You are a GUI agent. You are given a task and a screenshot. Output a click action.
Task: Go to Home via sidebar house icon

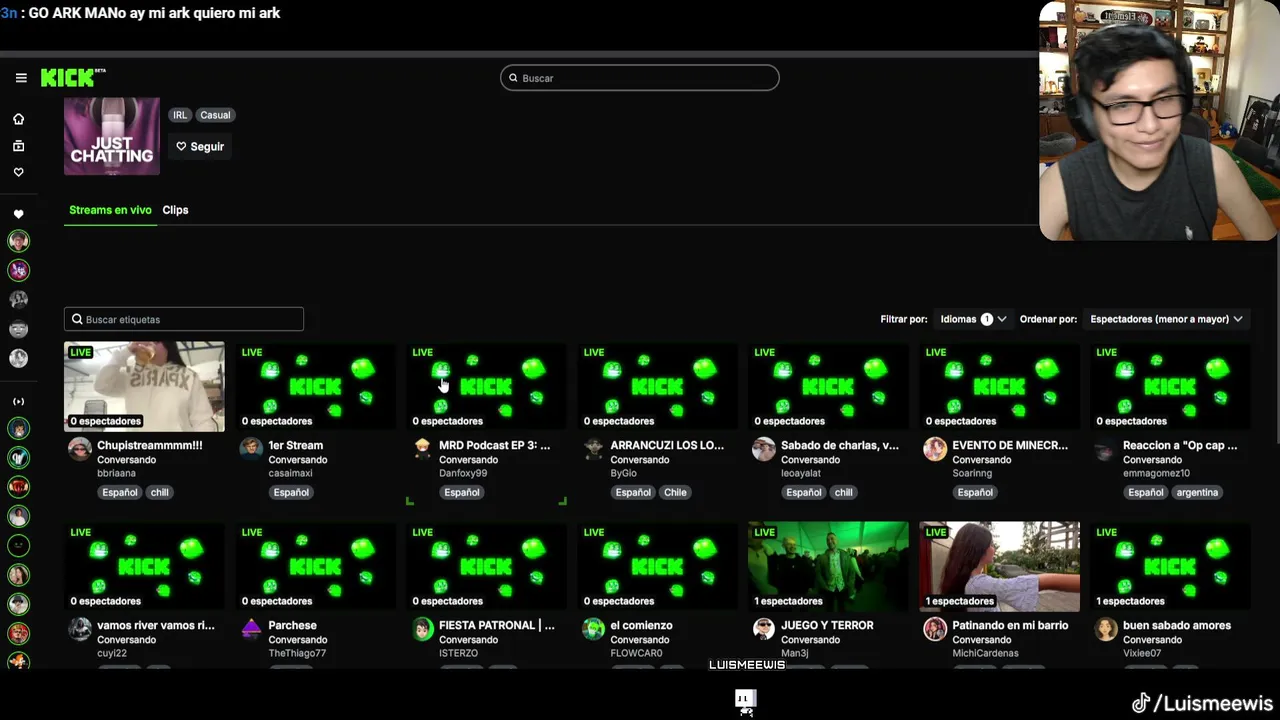18,119
